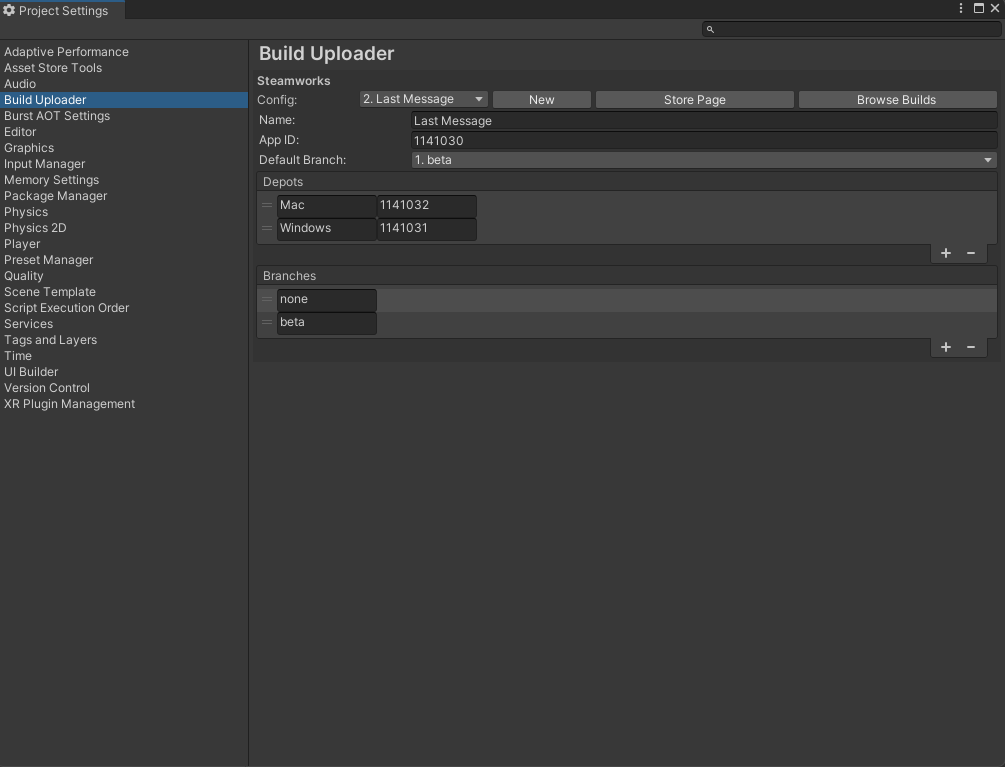Viewport: 1005px width, 767px height.
Task: Click the gear icon on the Project Settings tab
Action: 10,10
